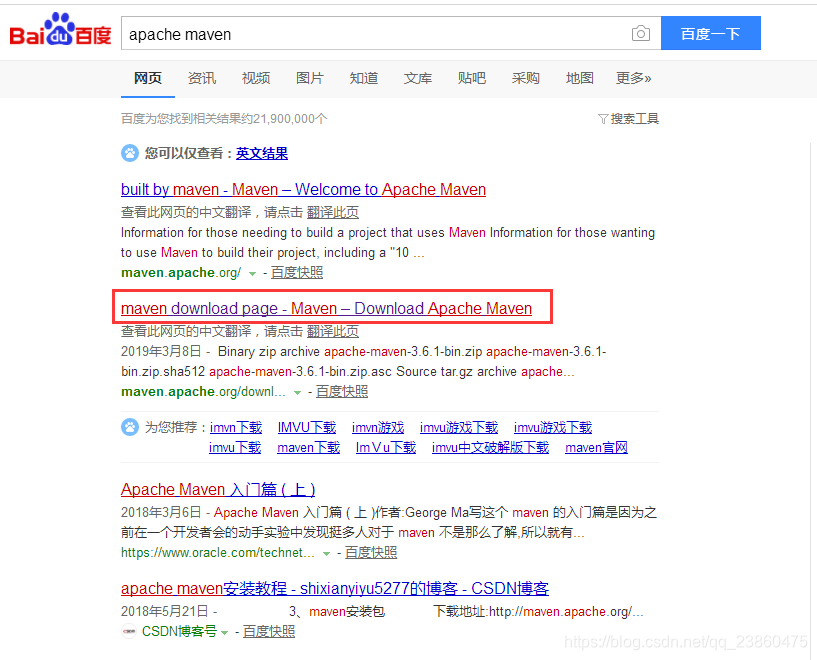Viewport: 817px width, 660px height.
Task: Expand arrow next to maven.apache.org/downl... URL
Action: click(297, 392)
